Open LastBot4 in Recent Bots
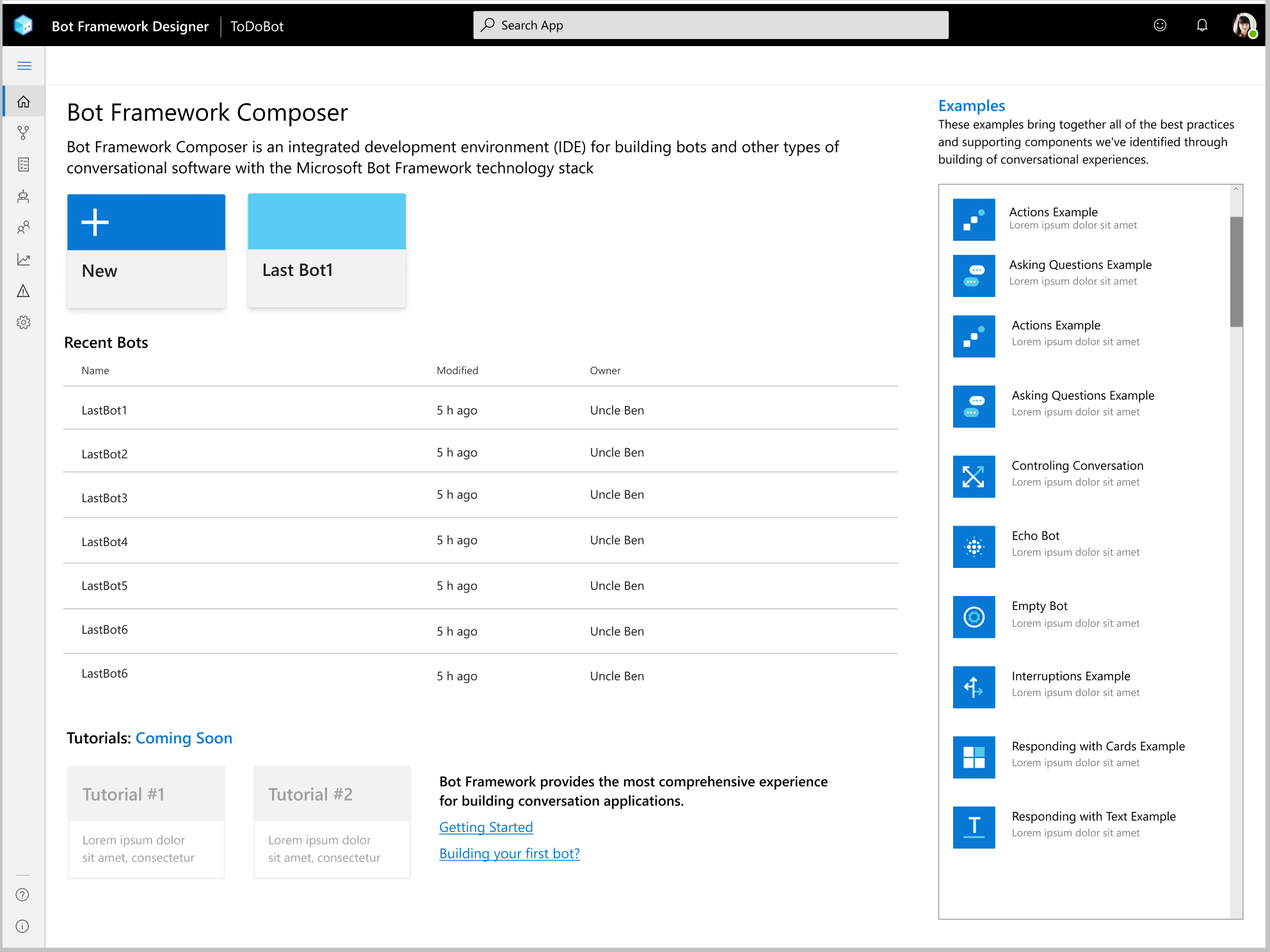 click(104, 542)
